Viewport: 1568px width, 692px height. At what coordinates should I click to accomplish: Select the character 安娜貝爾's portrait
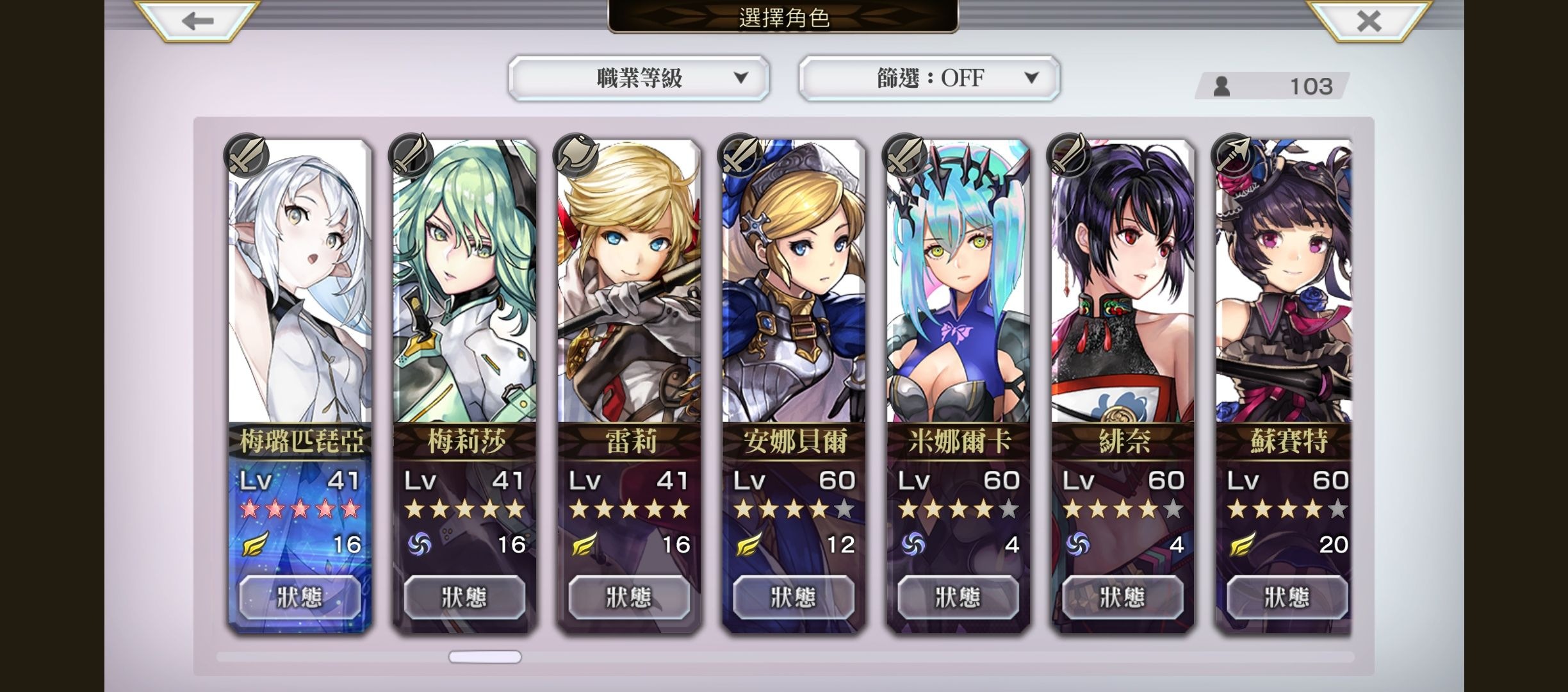coord(794,282)
